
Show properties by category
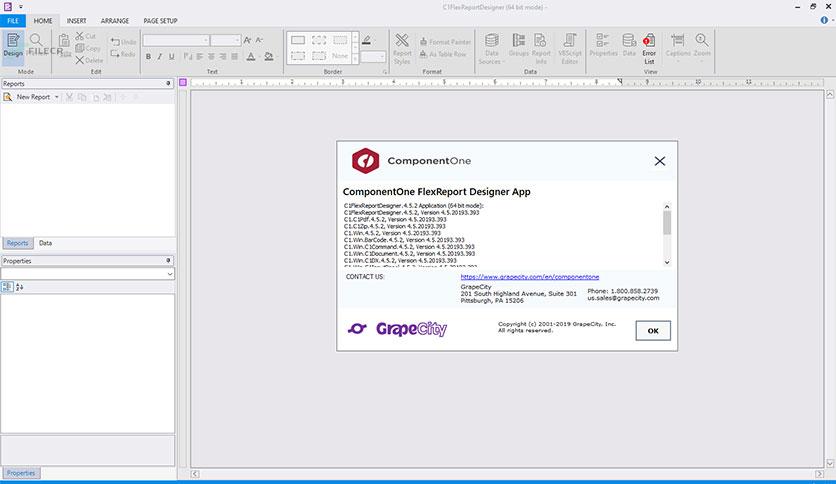[7, 287]
